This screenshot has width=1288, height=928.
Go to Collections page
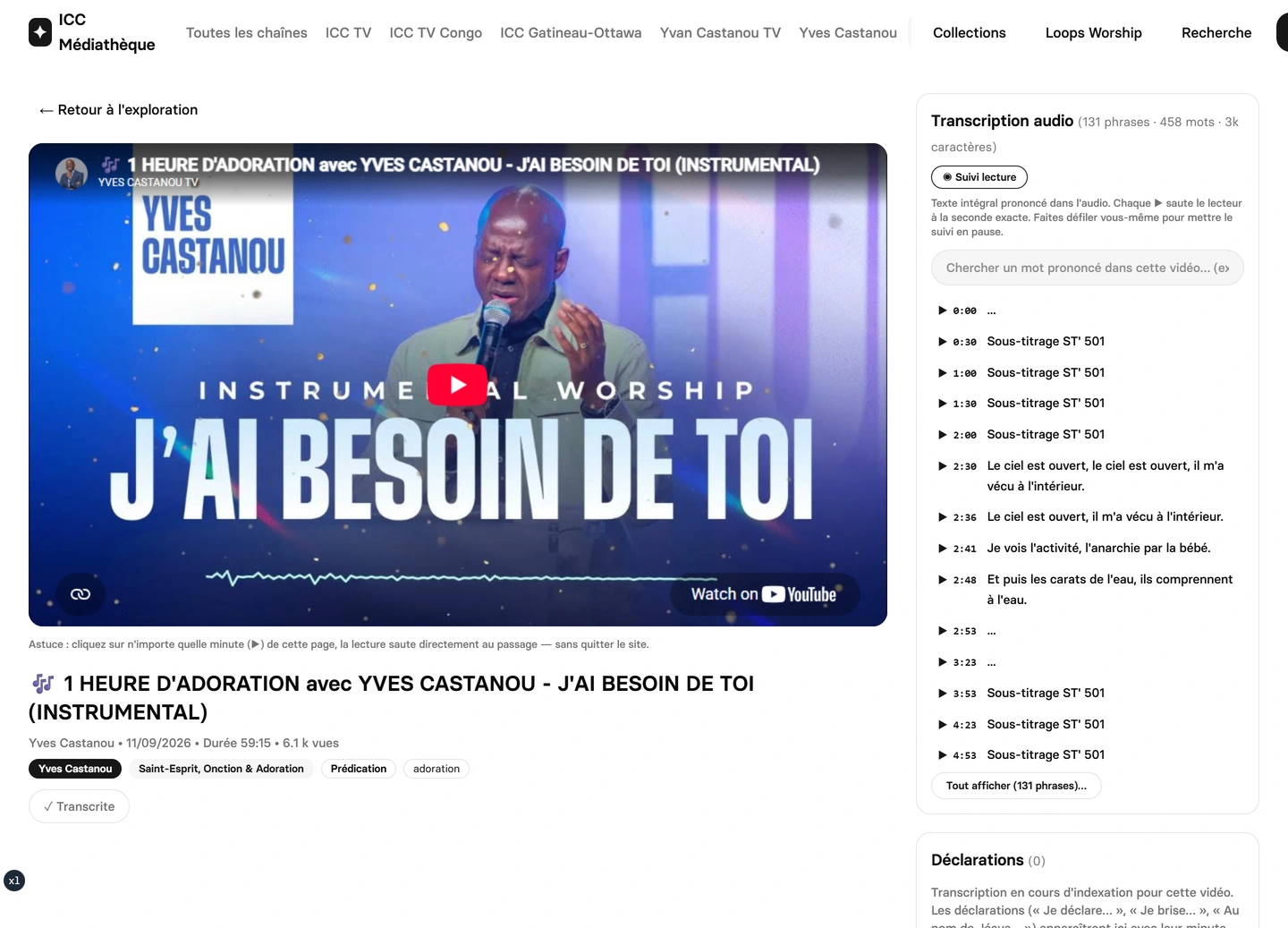[x=970, y=32]
